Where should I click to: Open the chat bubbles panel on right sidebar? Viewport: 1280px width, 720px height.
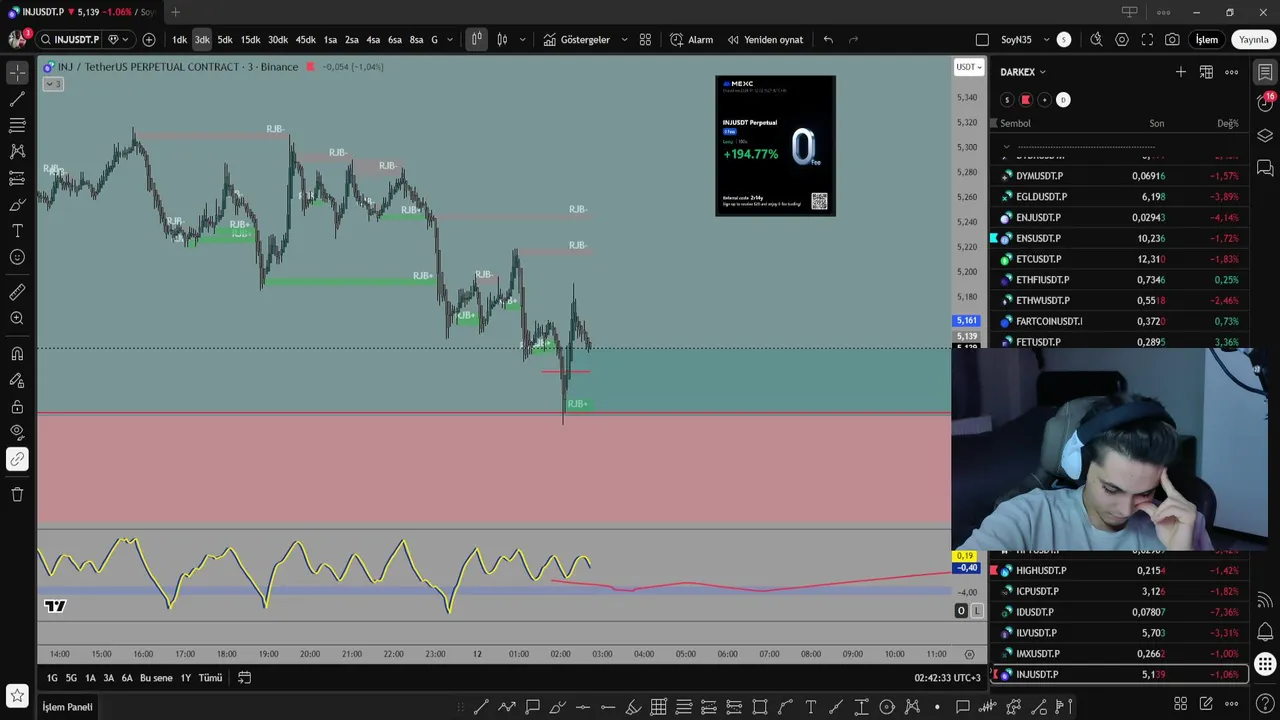[x=1265, y=167]
